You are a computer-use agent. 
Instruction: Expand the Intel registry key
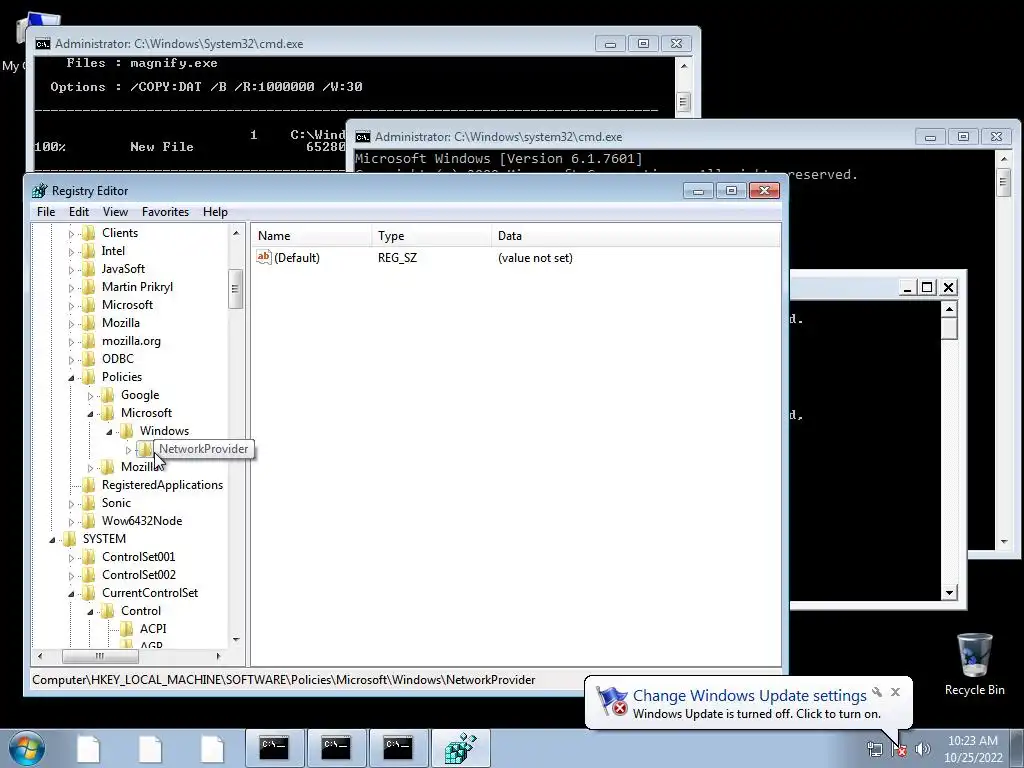click(x=71, y=251)
